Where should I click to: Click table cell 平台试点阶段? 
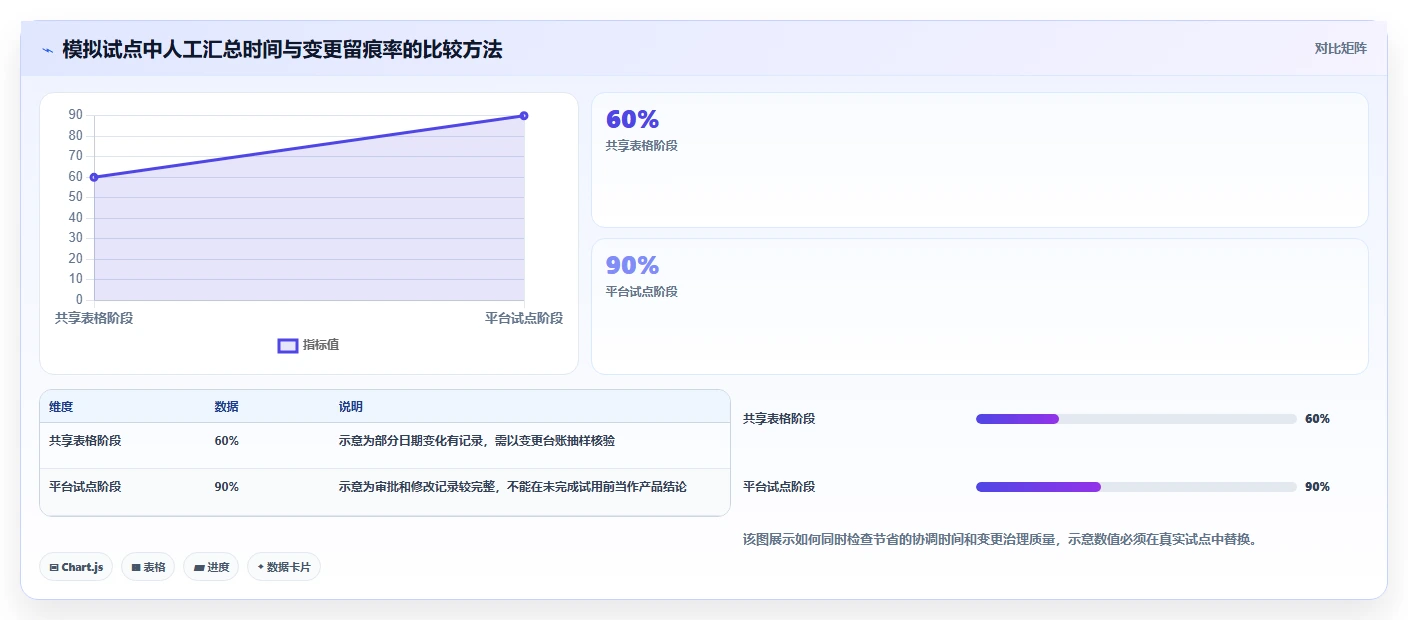pos(85,487)
